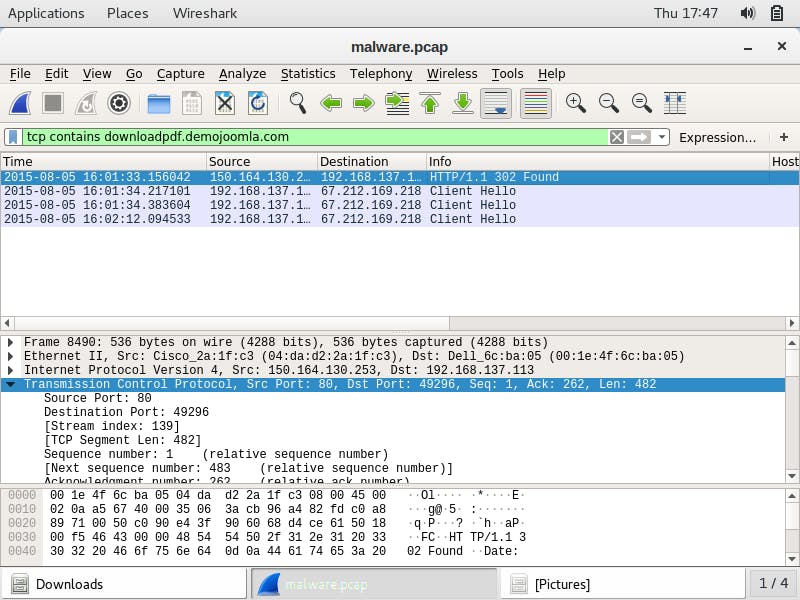Go forward in packet history
Image resolution: width=800 pixels, height=600 pixels.
pos(364,104)
